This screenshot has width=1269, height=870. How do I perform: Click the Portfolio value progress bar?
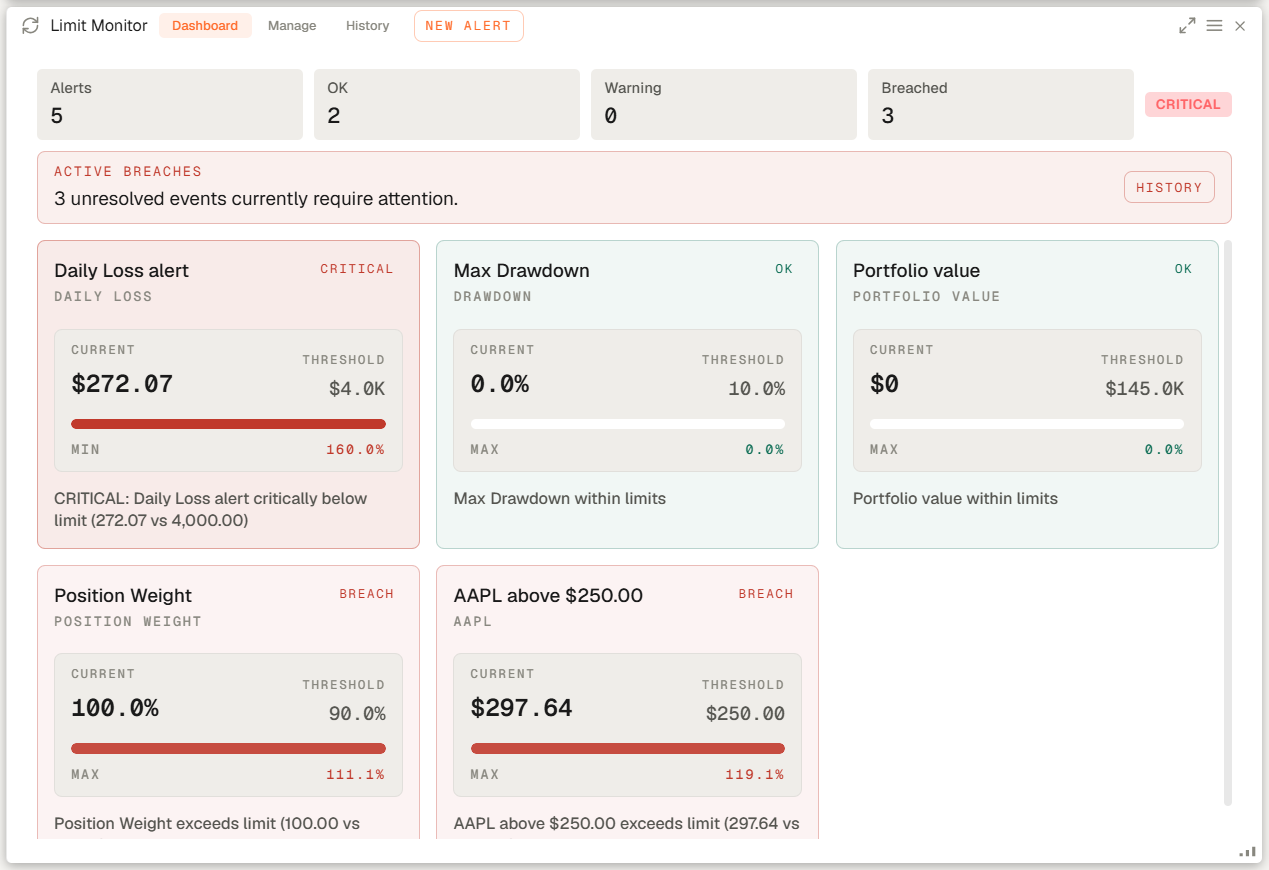tap(1027, 424)
